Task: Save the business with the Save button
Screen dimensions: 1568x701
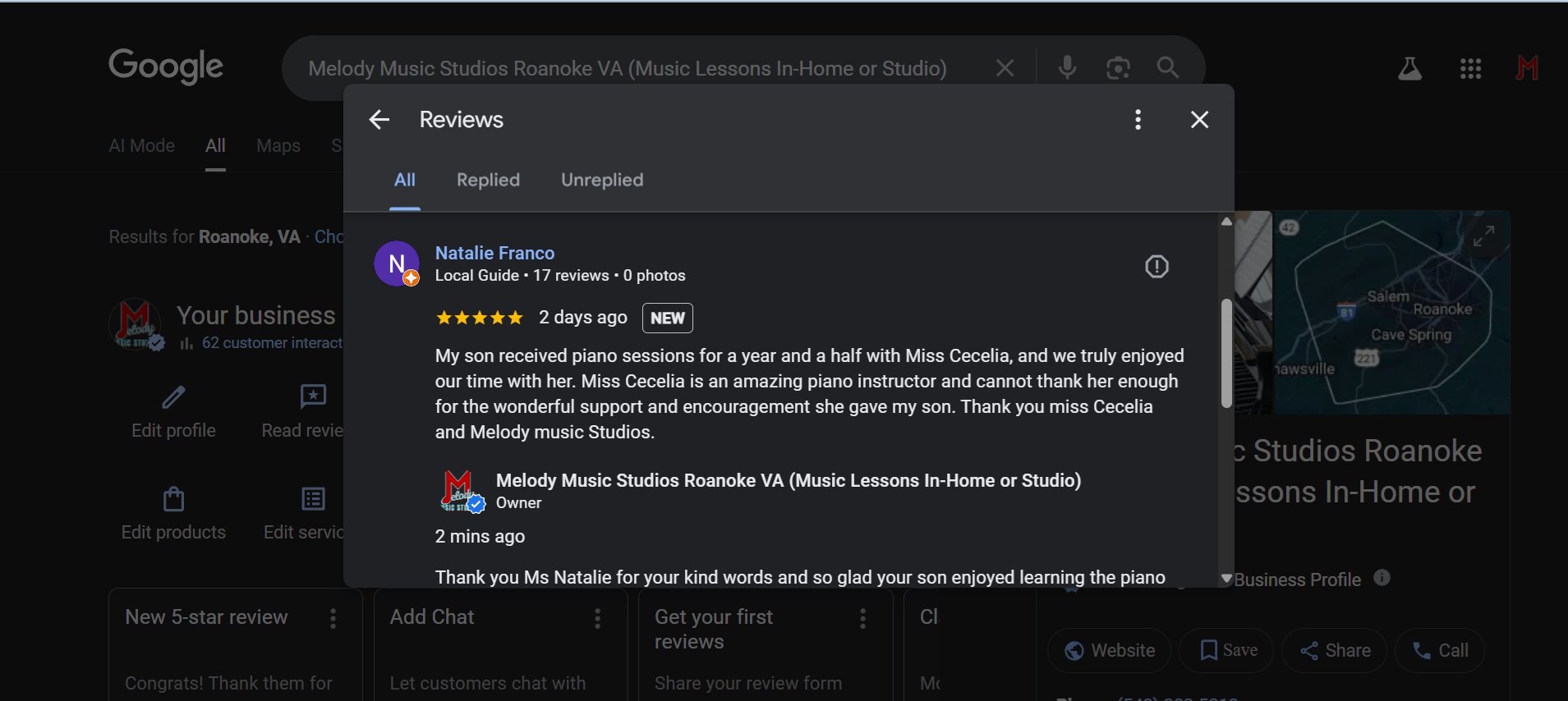Action: pos(1227,651)
